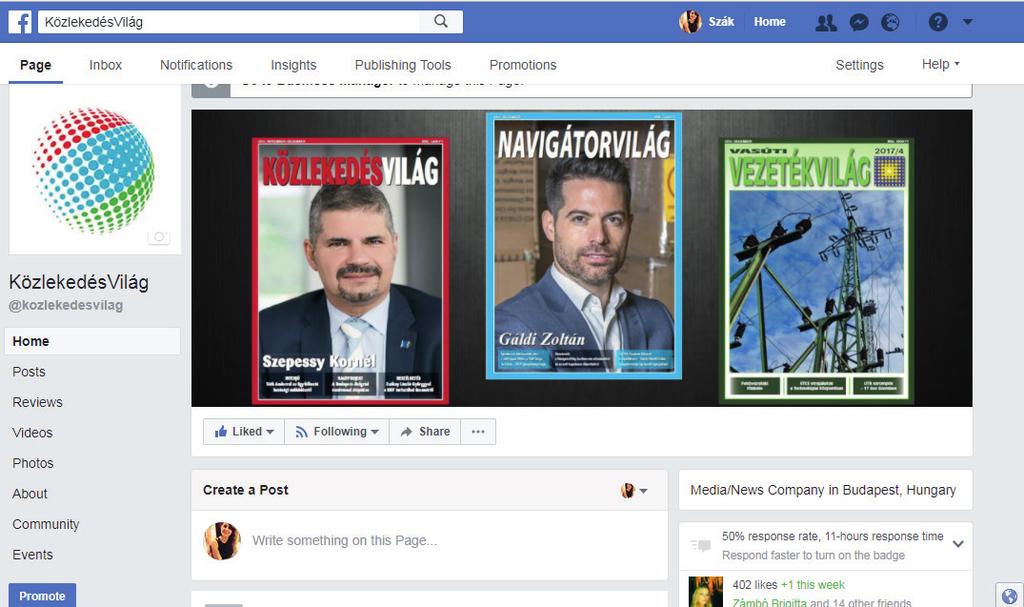Open Events in the left sidebar
The image size is (1024, 607).
(x=32, y=555)
